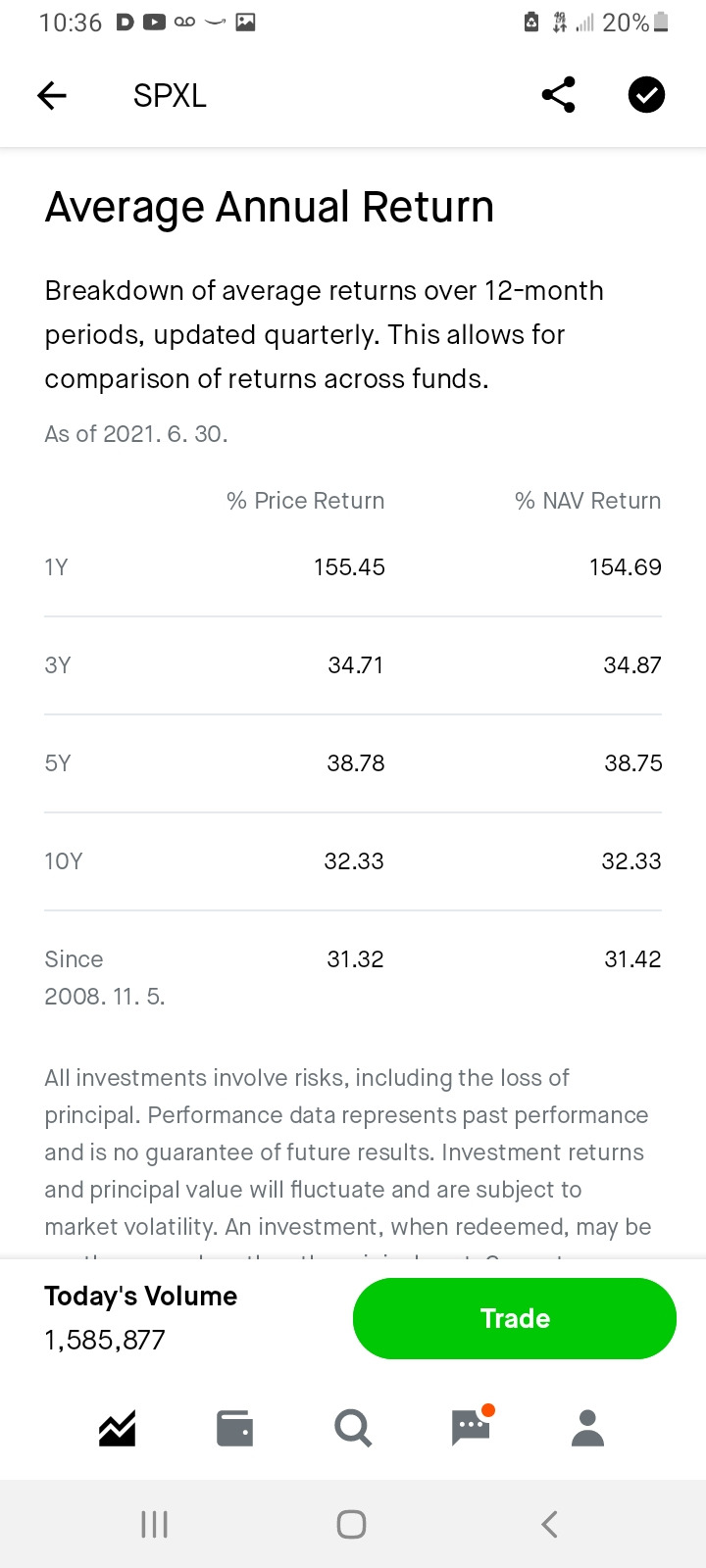
Task: Tap the % Price Return column header
Action: [x=306, y=501]
